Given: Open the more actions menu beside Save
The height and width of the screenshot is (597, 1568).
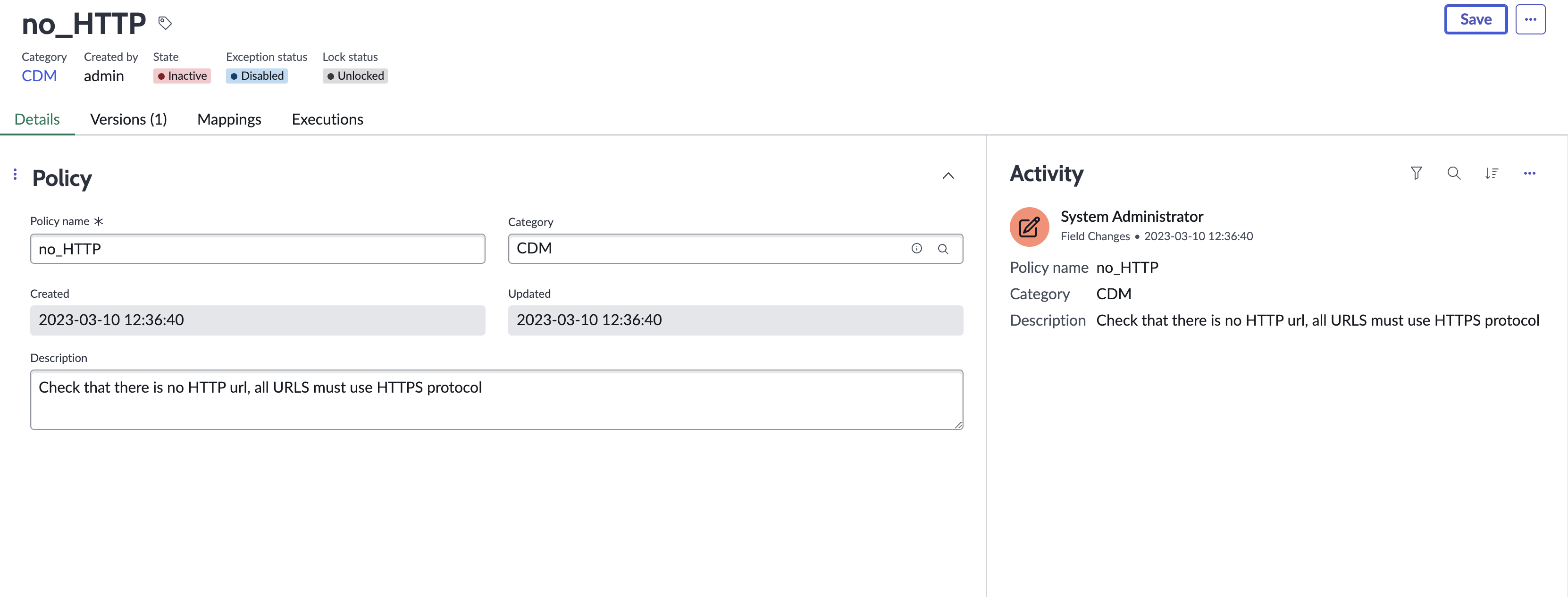Looking at the screenshot, I should (x=1530, y=19).
